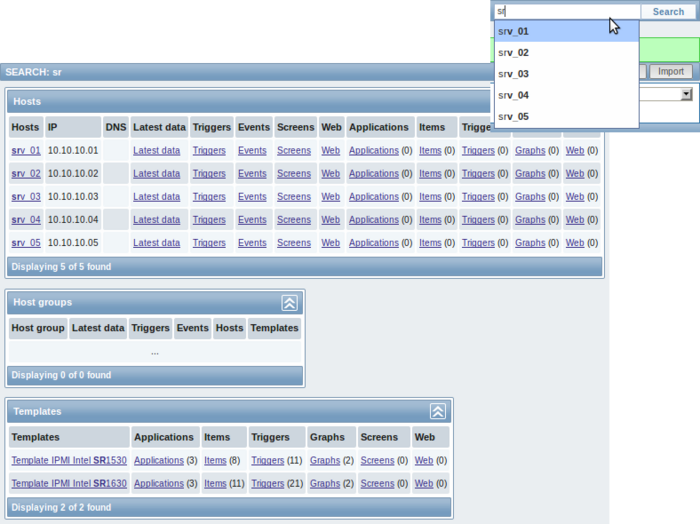Open Template IPMI Intel SR1630 link

tap(69, 483)
